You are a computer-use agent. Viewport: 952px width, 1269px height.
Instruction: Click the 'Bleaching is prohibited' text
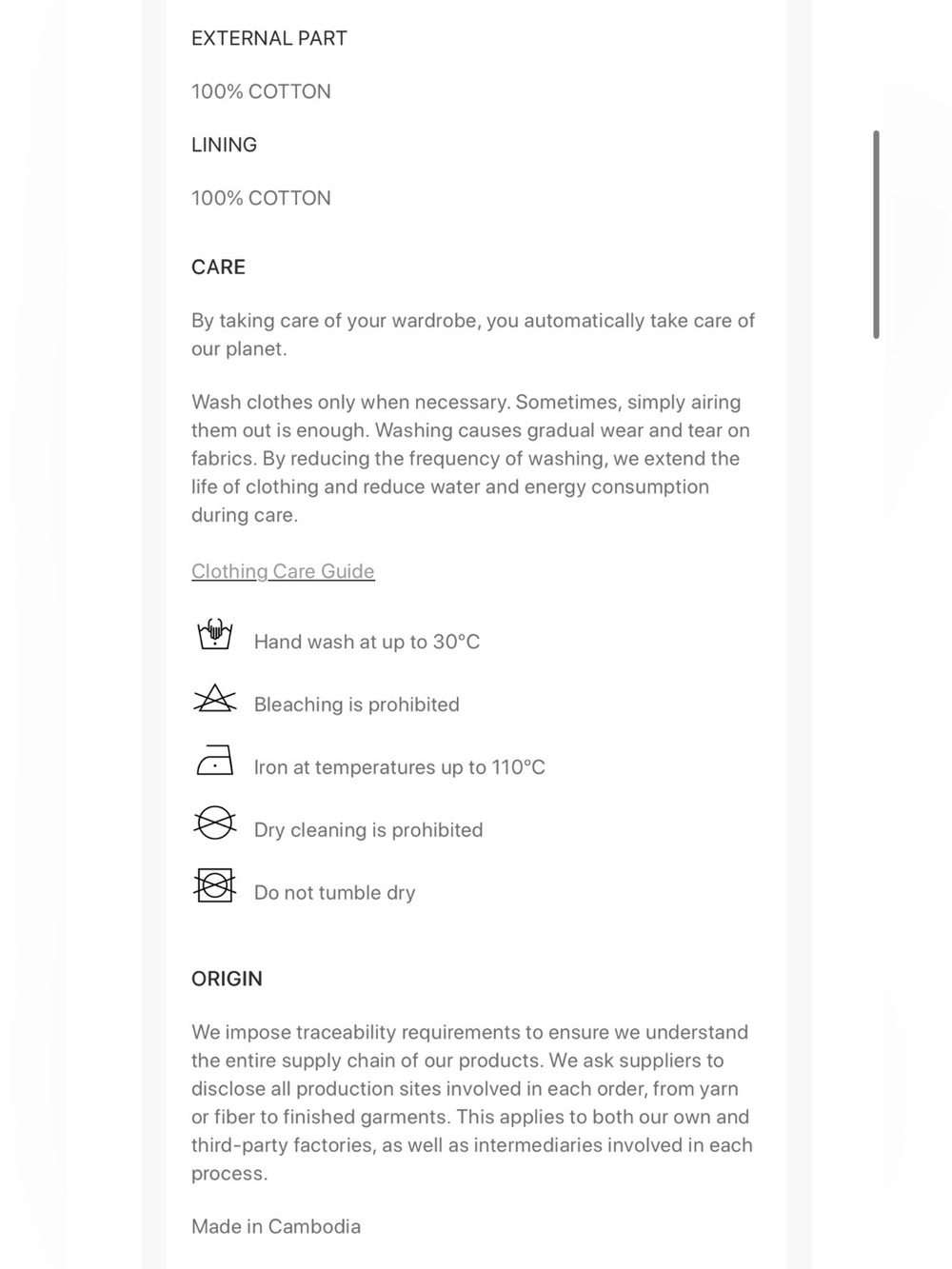pos(357,704)
